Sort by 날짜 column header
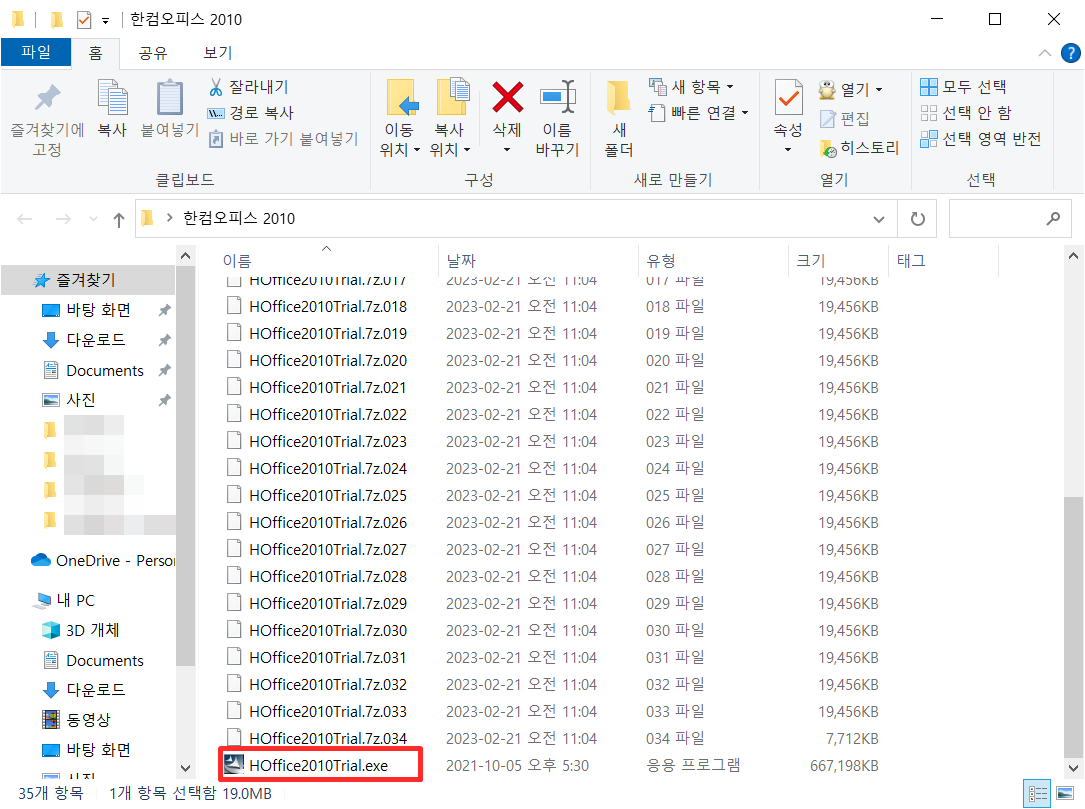 click(462, 261)
